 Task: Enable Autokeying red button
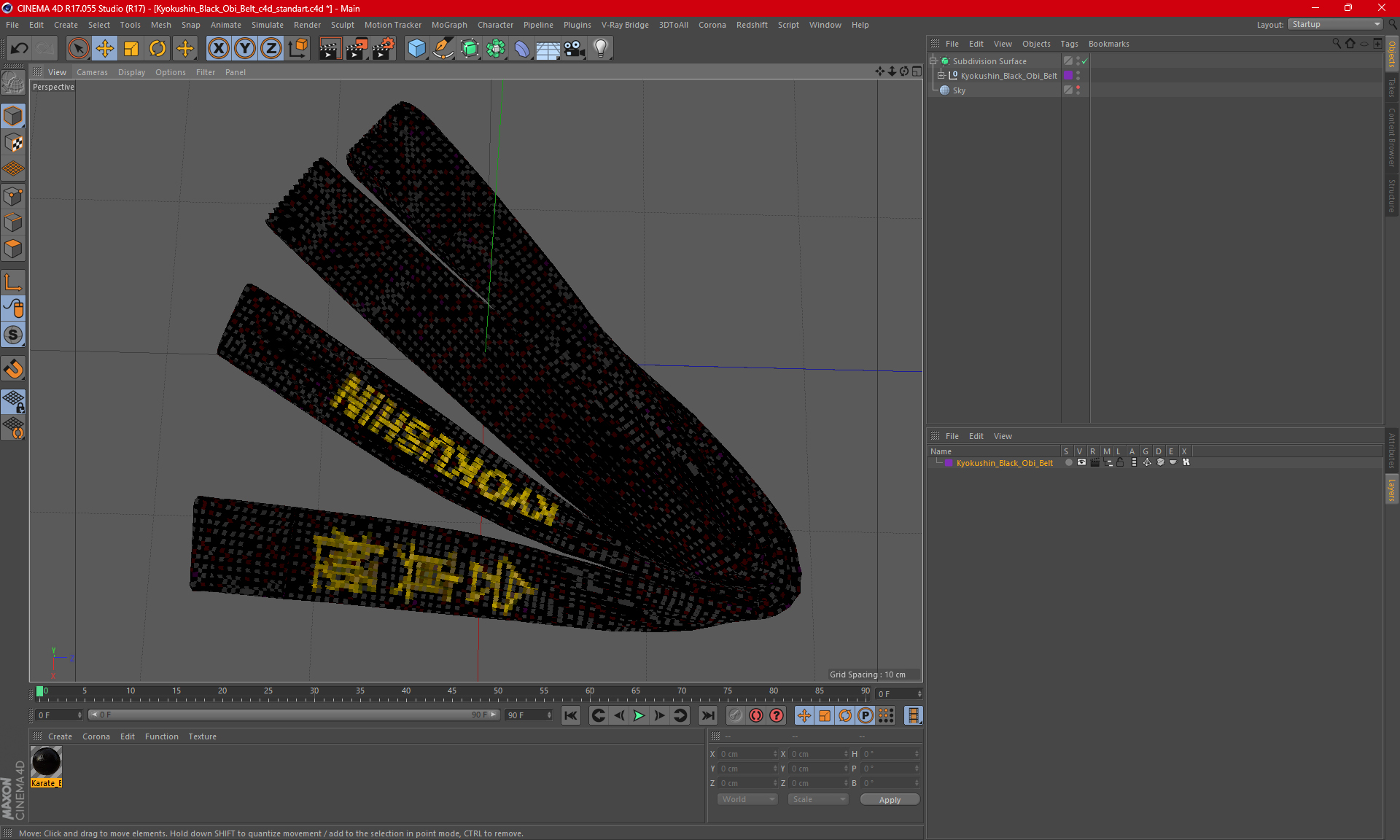click(x=756, y=715)
